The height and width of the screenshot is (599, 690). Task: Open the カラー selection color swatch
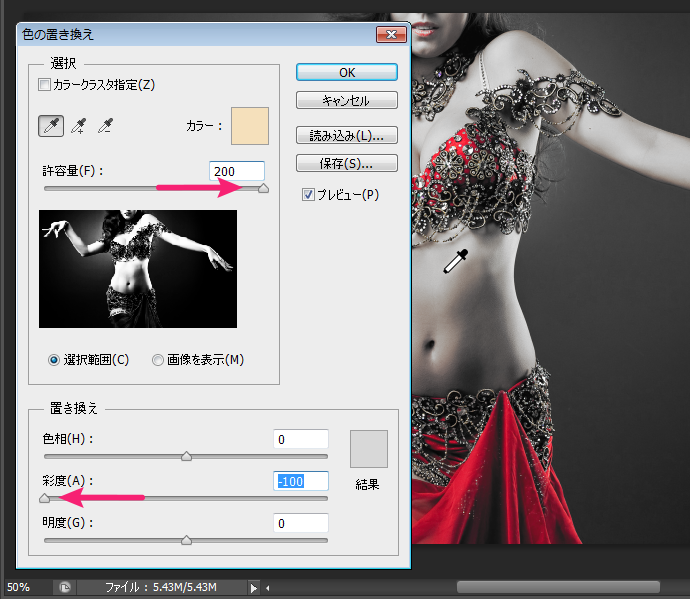point(248,127)
